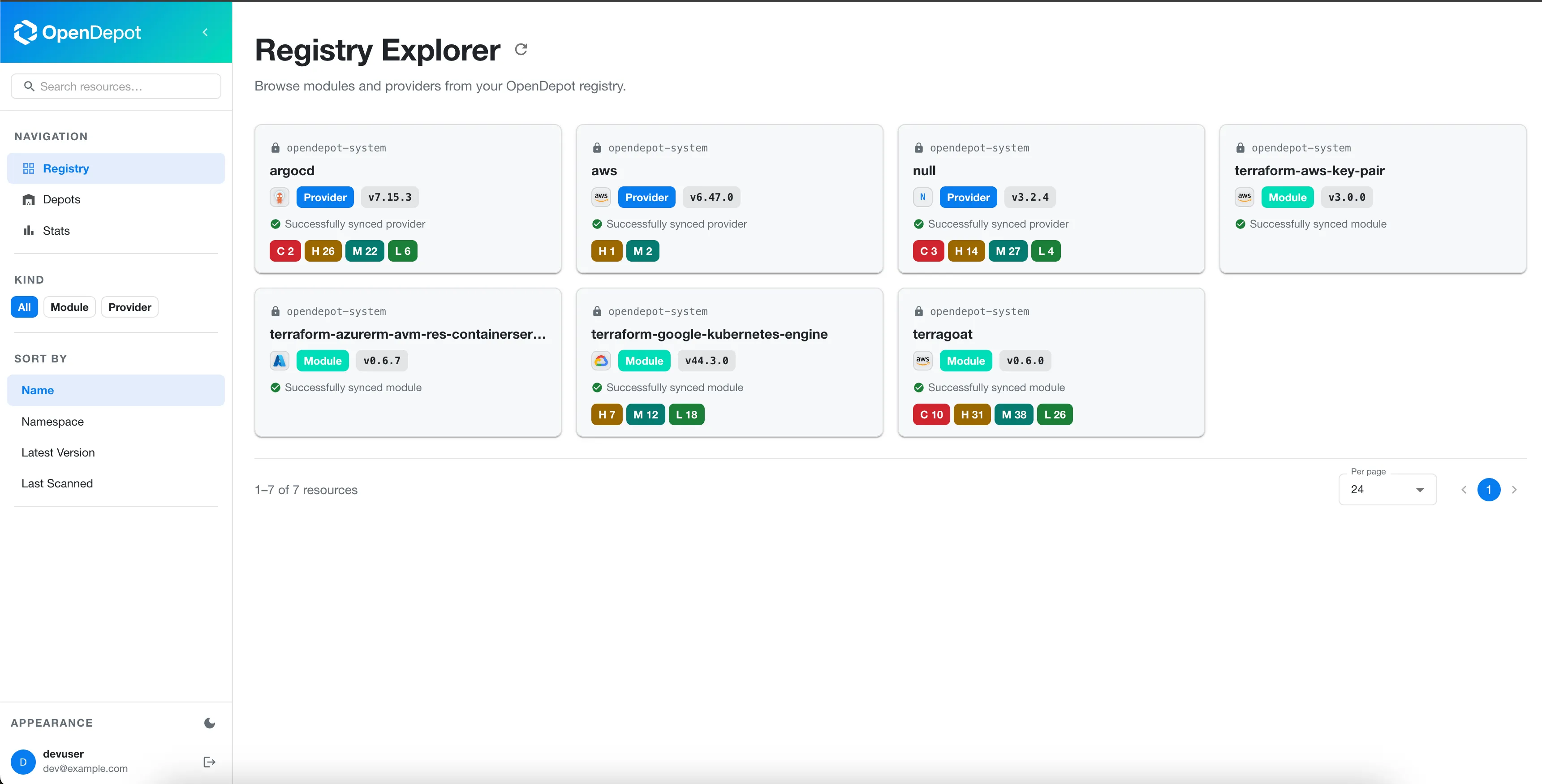Viewport: 1542px width, 784px height.
Task: Click the Azure logo icon
Action: point(280,361)
